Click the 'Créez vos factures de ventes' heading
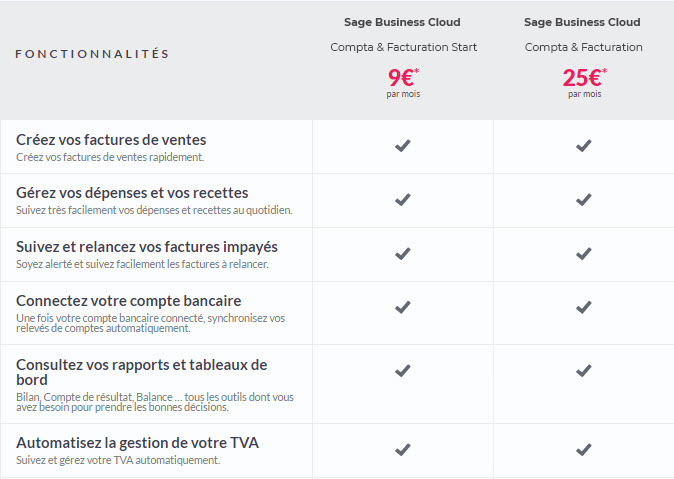The image size is (674, 479). point(111,139)
